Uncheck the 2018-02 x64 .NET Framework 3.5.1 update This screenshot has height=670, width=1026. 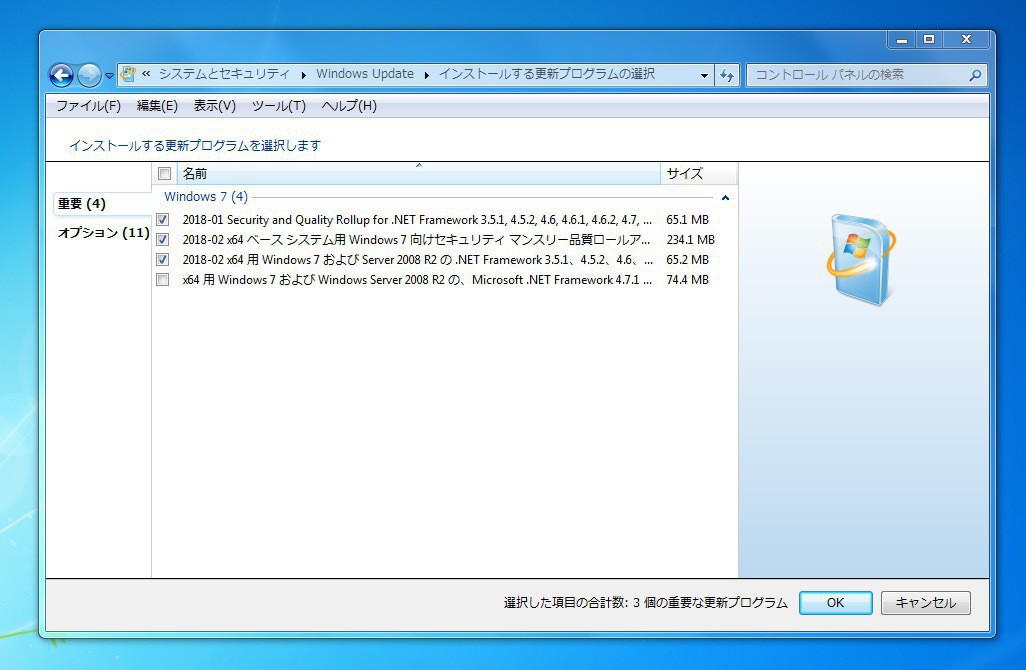tap(163, 260)
